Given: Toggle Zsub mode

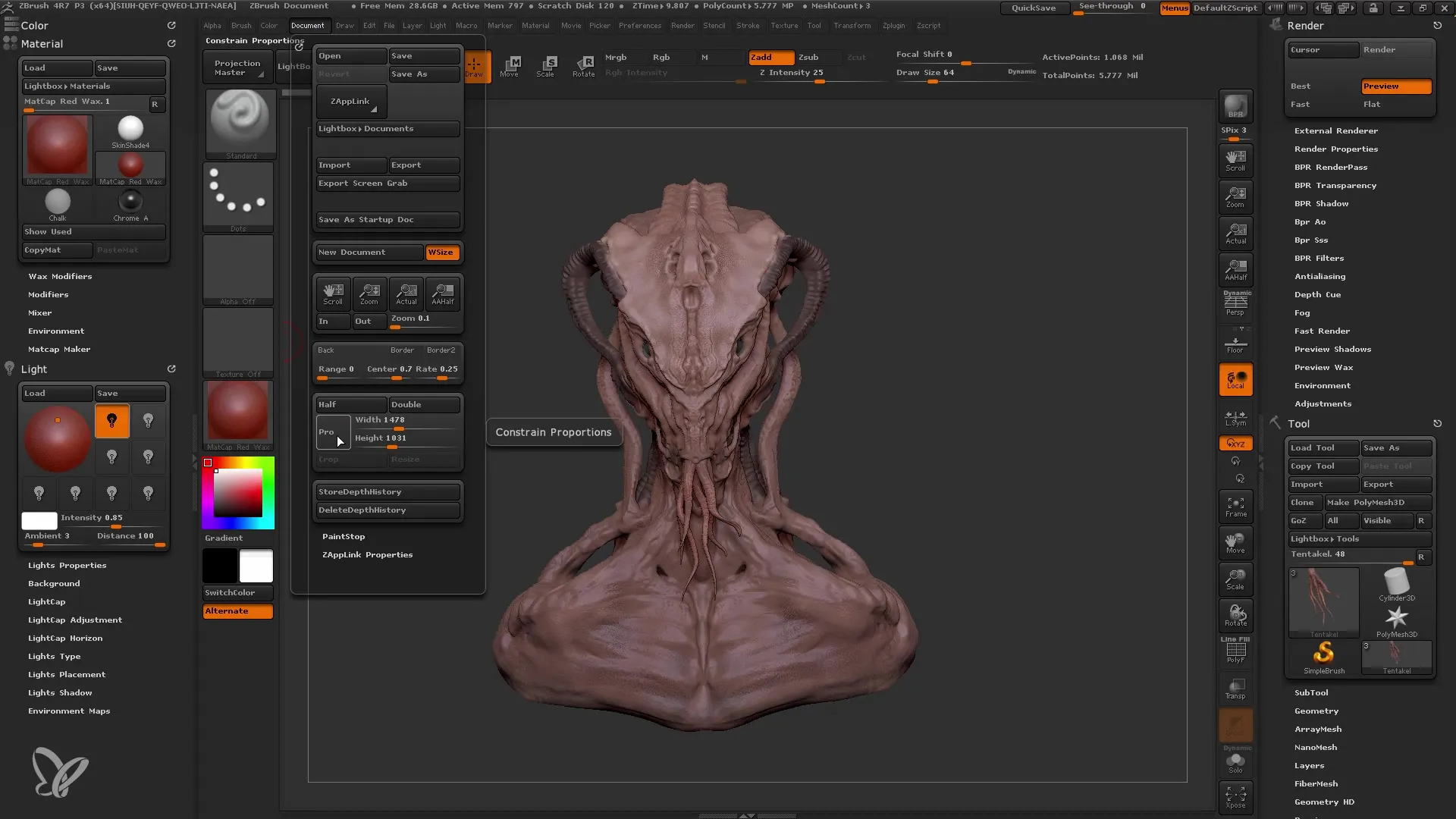Looking at the screenshot, I should [817, 58].
